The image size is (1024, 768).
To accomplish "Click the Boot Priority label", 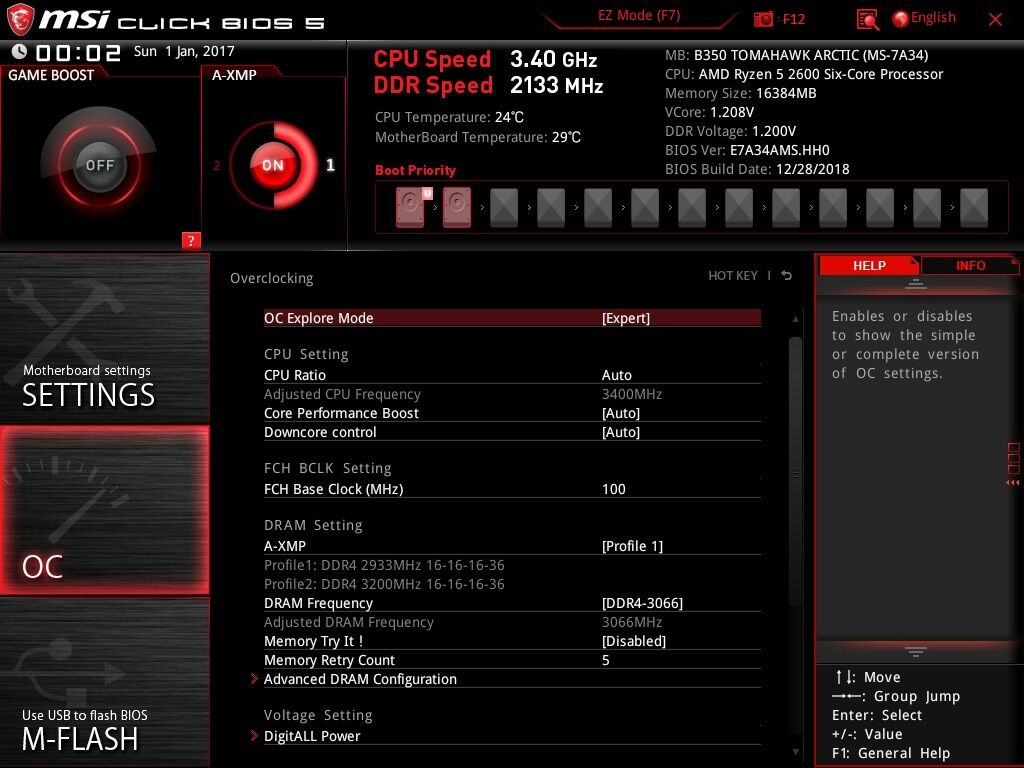I will pos(415,170).
